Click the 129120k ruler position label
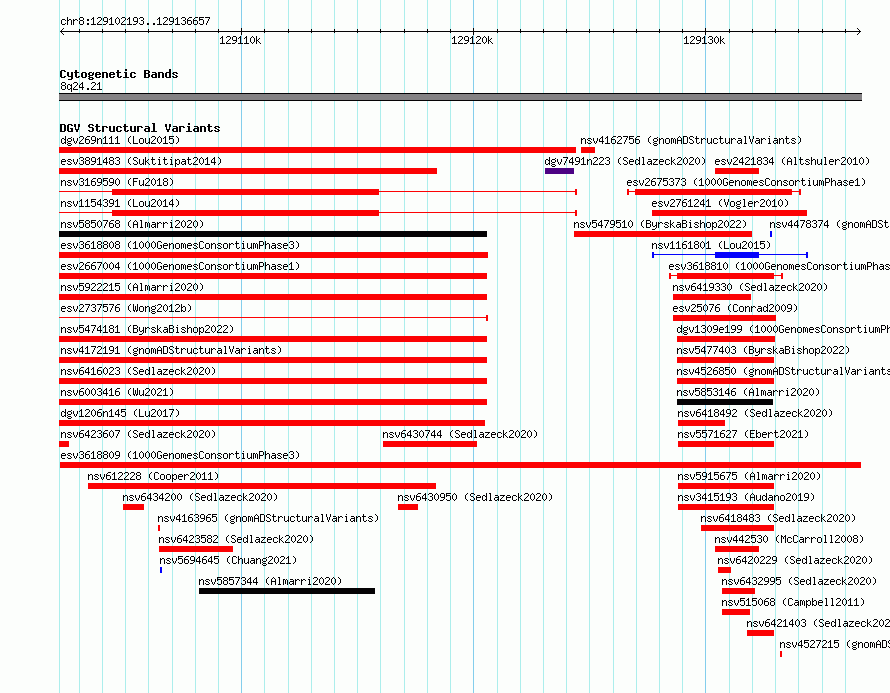 (x=472, y=40)
